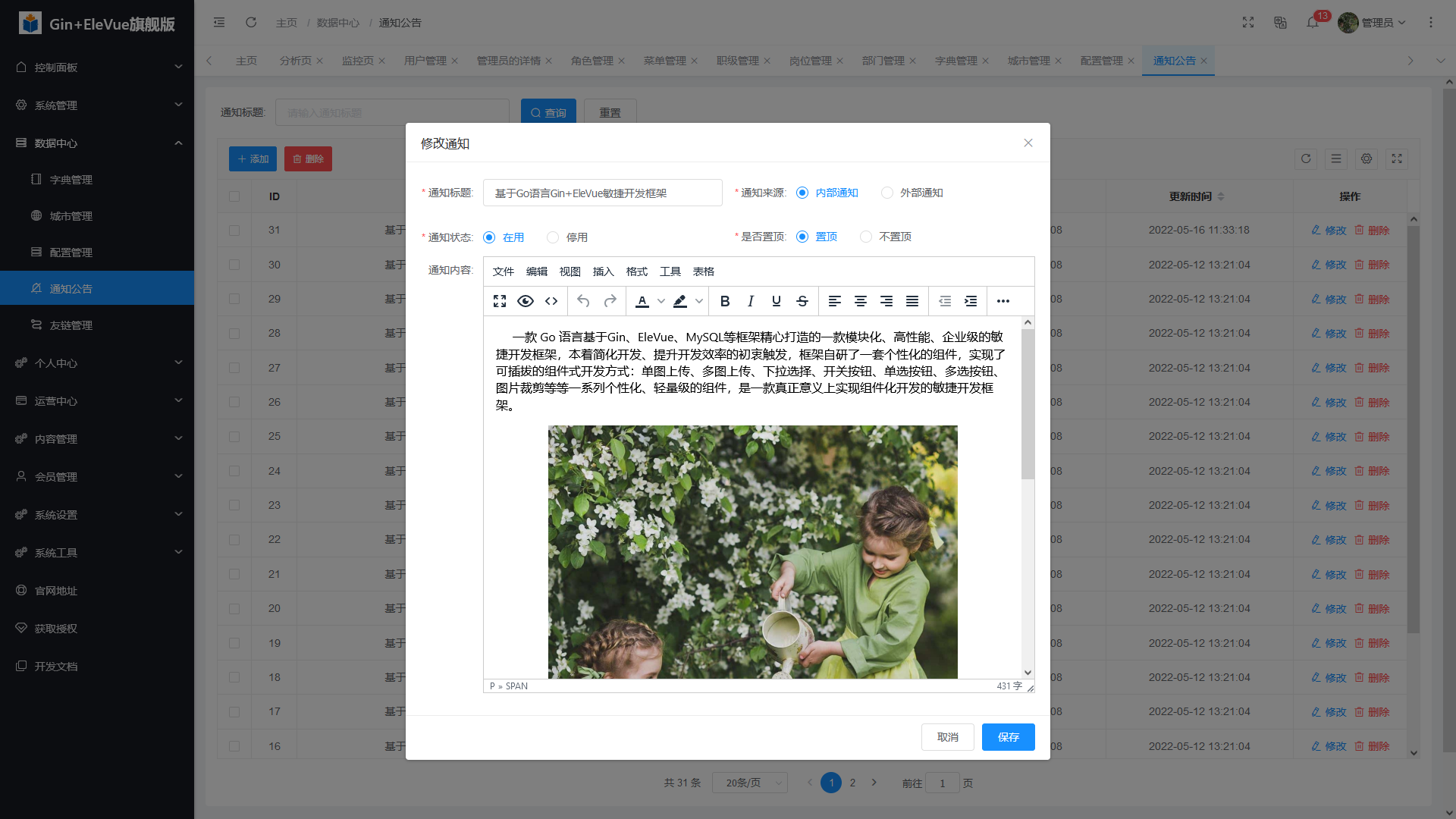Choose 不置顶 radio option
1456x819 pixels.
point(866,237)
